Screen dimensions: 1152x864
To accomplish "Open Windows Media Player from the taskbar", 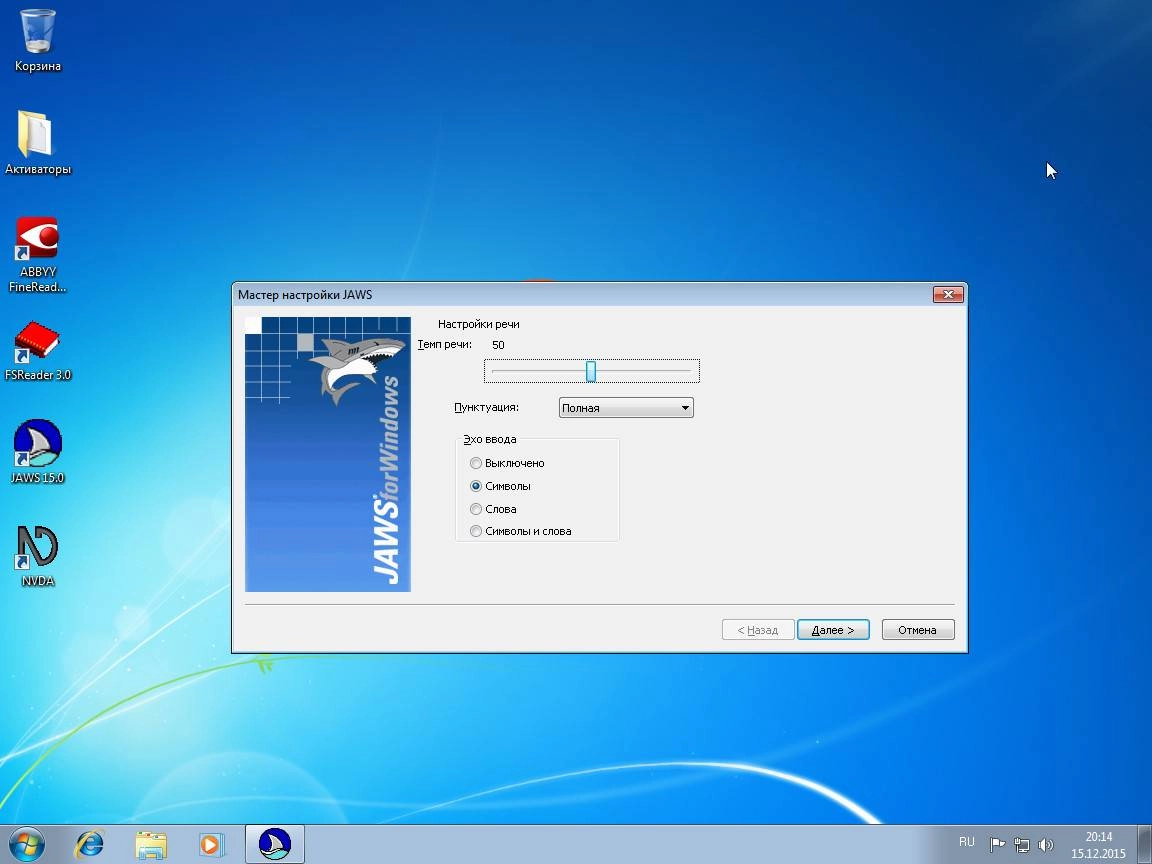I will pos(212,844).
